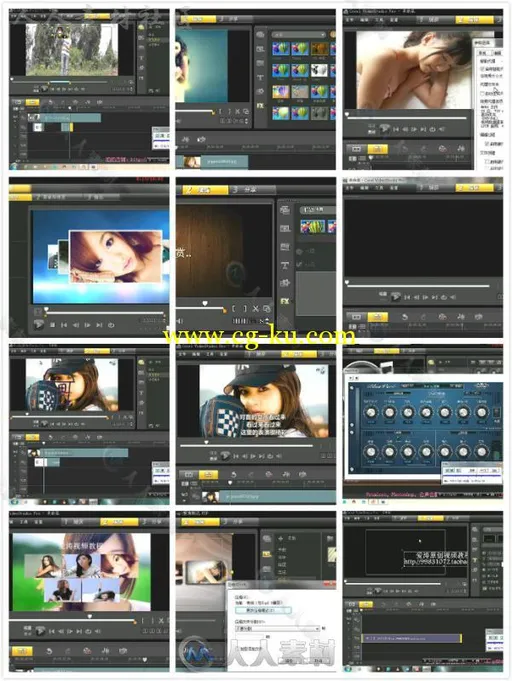
Task: Click the Media library icon above the wood preview's sidebar
Action: pyautogui.click(x=285, y=210)
